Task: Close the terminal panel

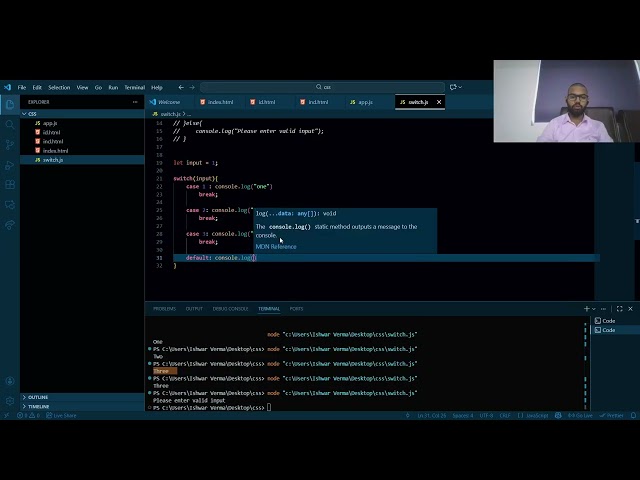Action: [630, 309]
